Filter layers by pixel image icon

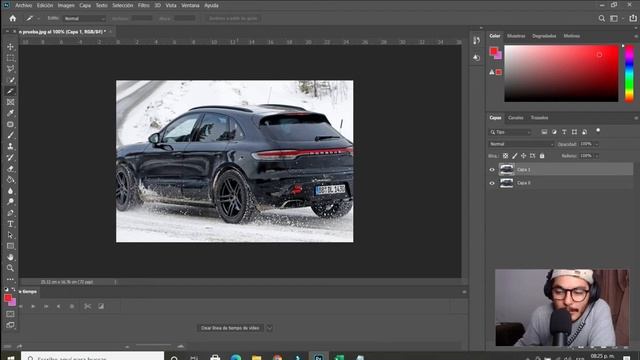tap(544, 132)
